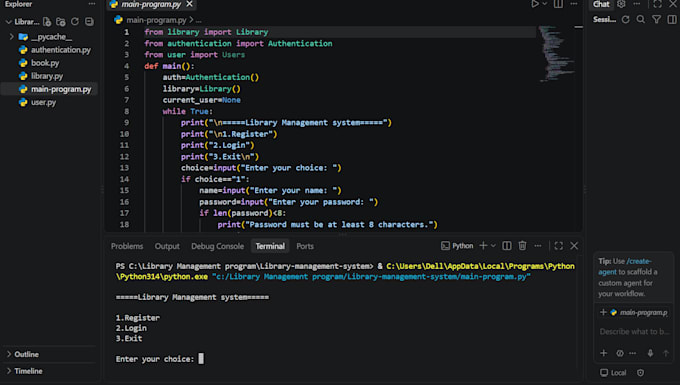
Task: Click the 'def main():' code line
Action: pyautogui.click(x=170, y=66)
